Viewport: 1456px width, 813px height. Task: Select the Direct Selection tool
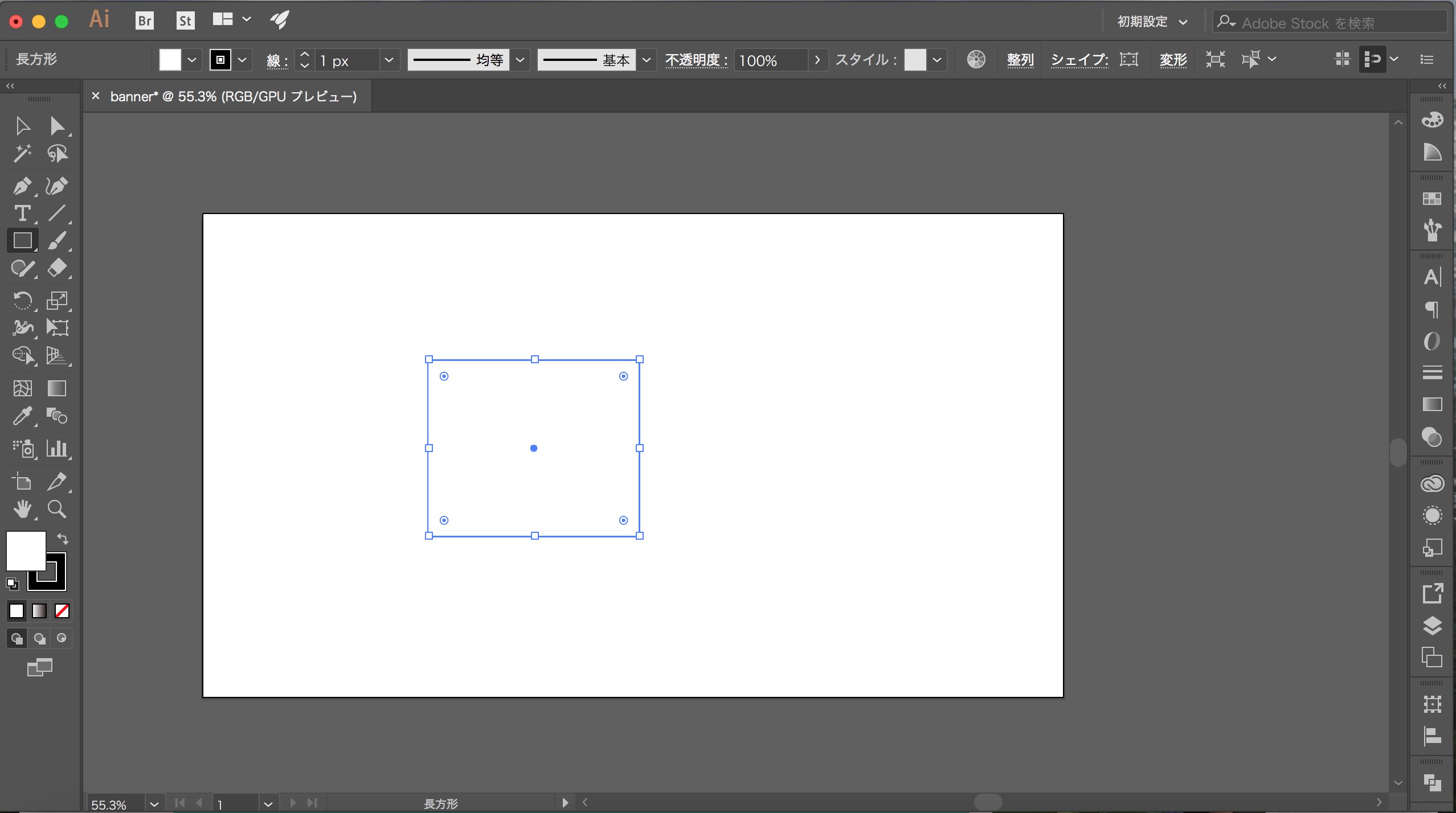click(x=57, y=126)
